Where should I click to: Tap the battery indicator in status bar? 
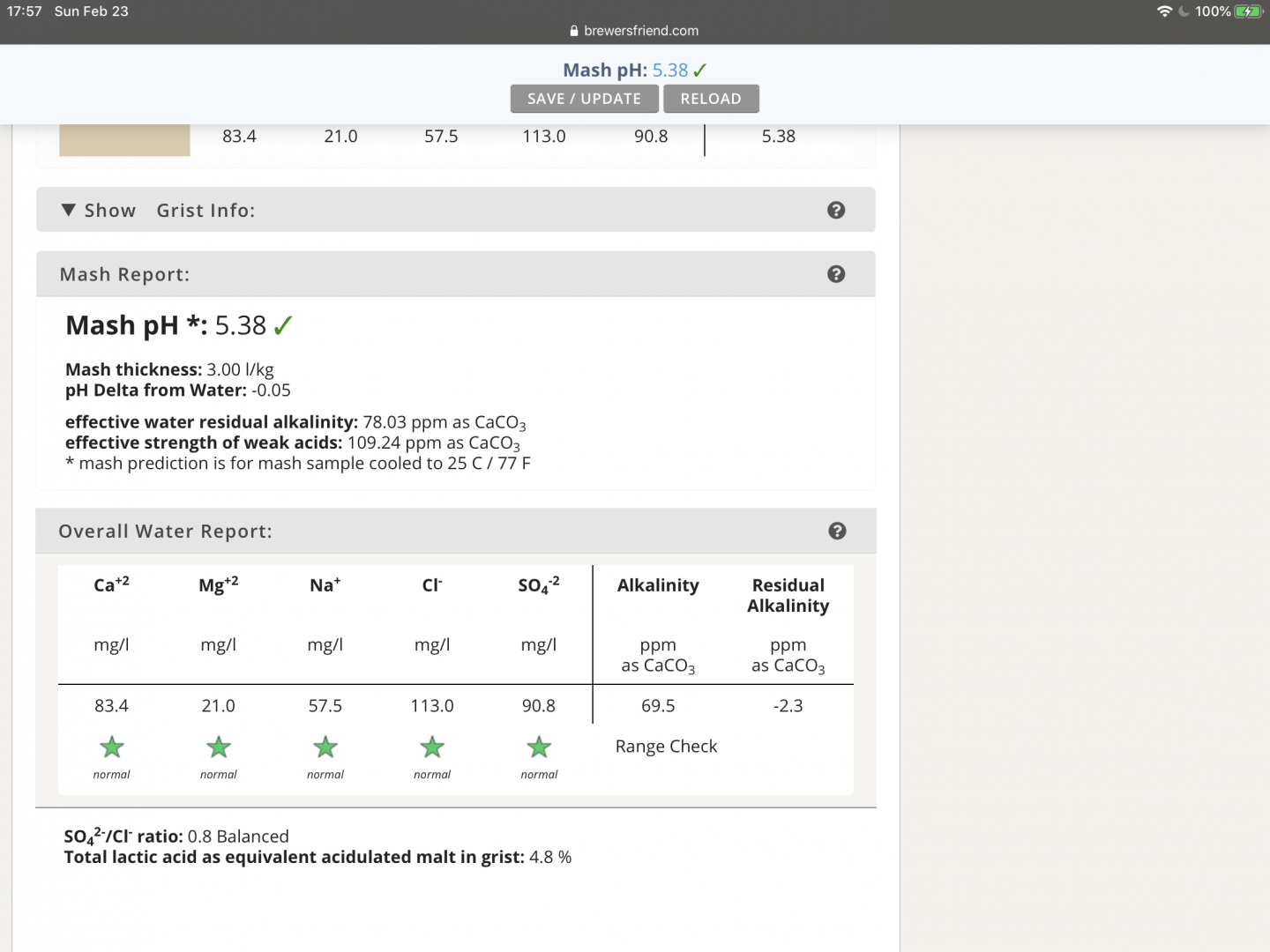(x=1248, y=11)
